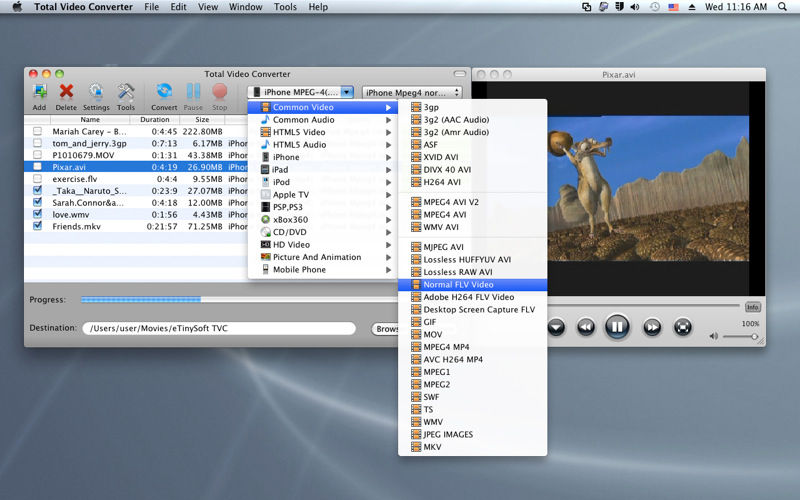Image resolution: width=800 pixels, height=500 pixels.
Task: Click the Pixar.avi video preview
Action: [648, 189]
